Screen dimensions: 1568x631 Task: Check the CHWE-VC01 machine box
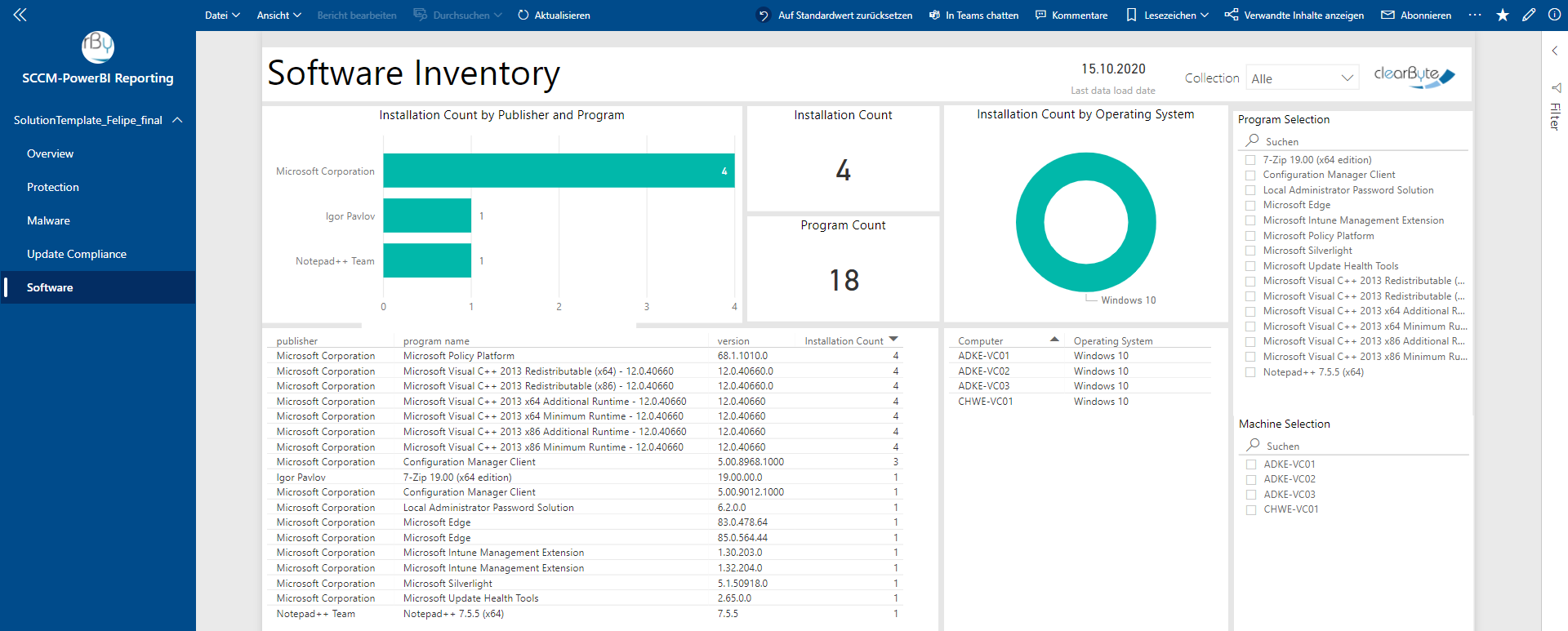pyautogui.click(x=1251, y=509)
